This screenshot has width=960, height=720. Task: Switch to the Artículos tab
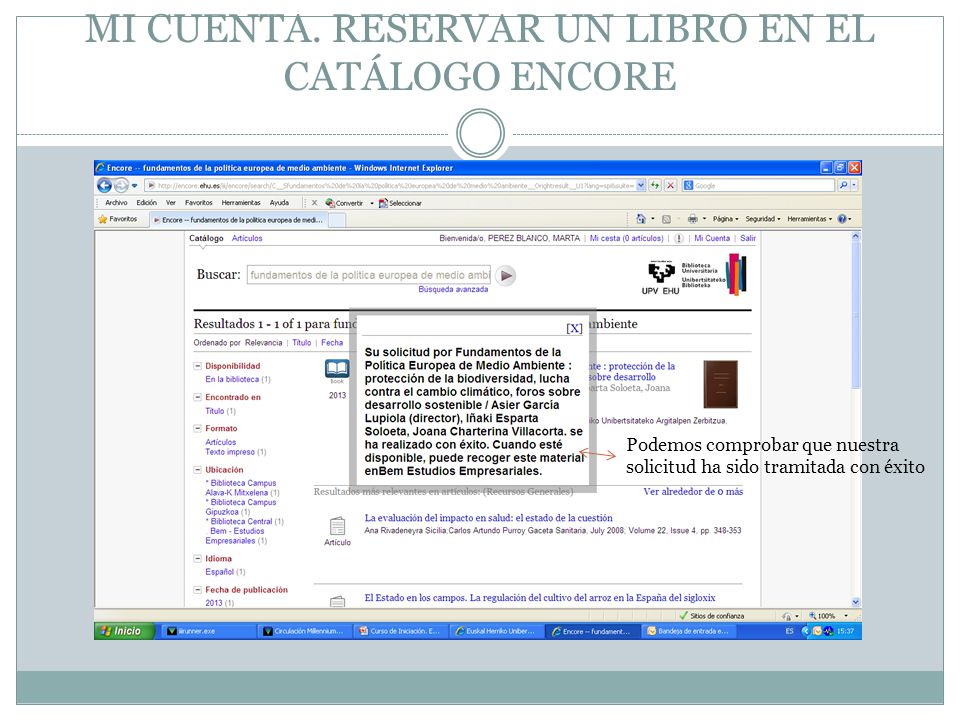click(x=247, y=238)
